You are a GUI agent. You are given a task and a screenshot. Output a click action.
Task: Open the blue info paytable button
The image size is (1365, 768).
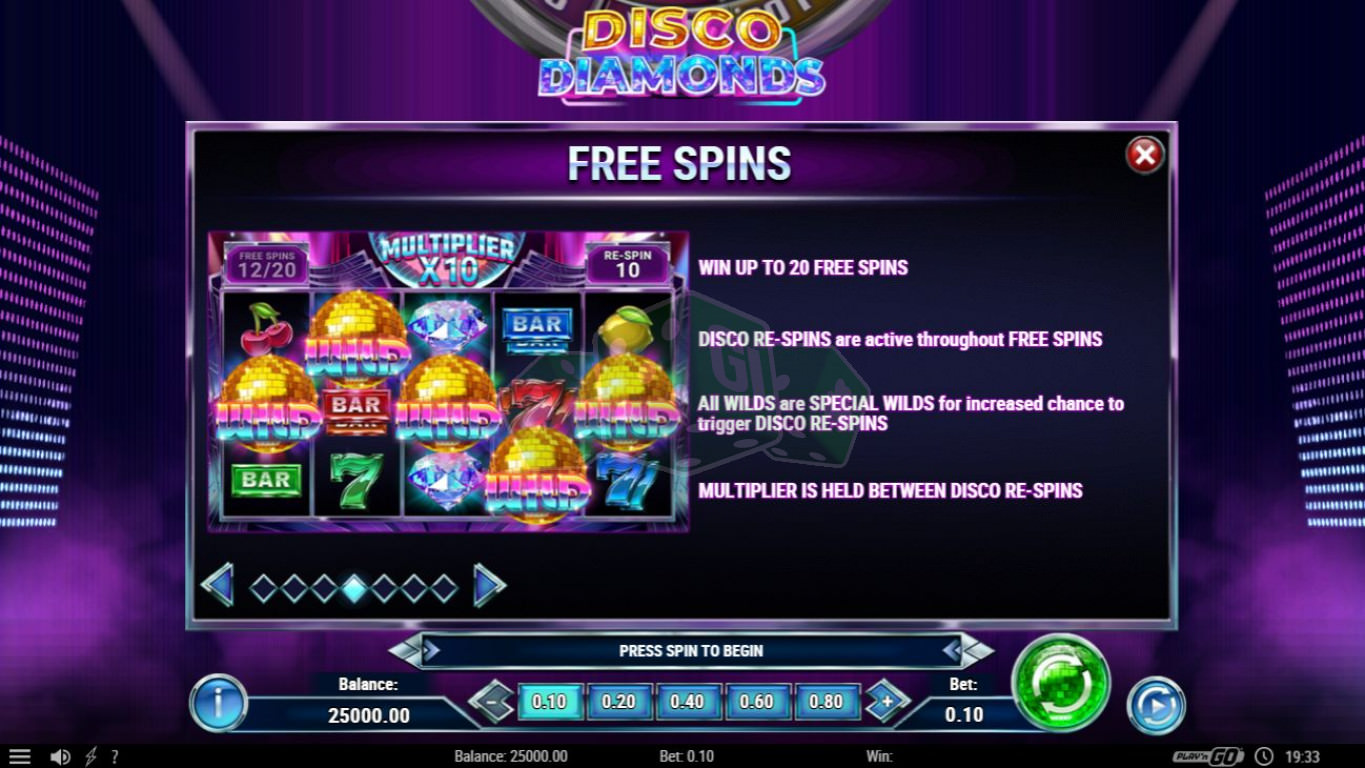pyautogui.click(x=217, y=702)
